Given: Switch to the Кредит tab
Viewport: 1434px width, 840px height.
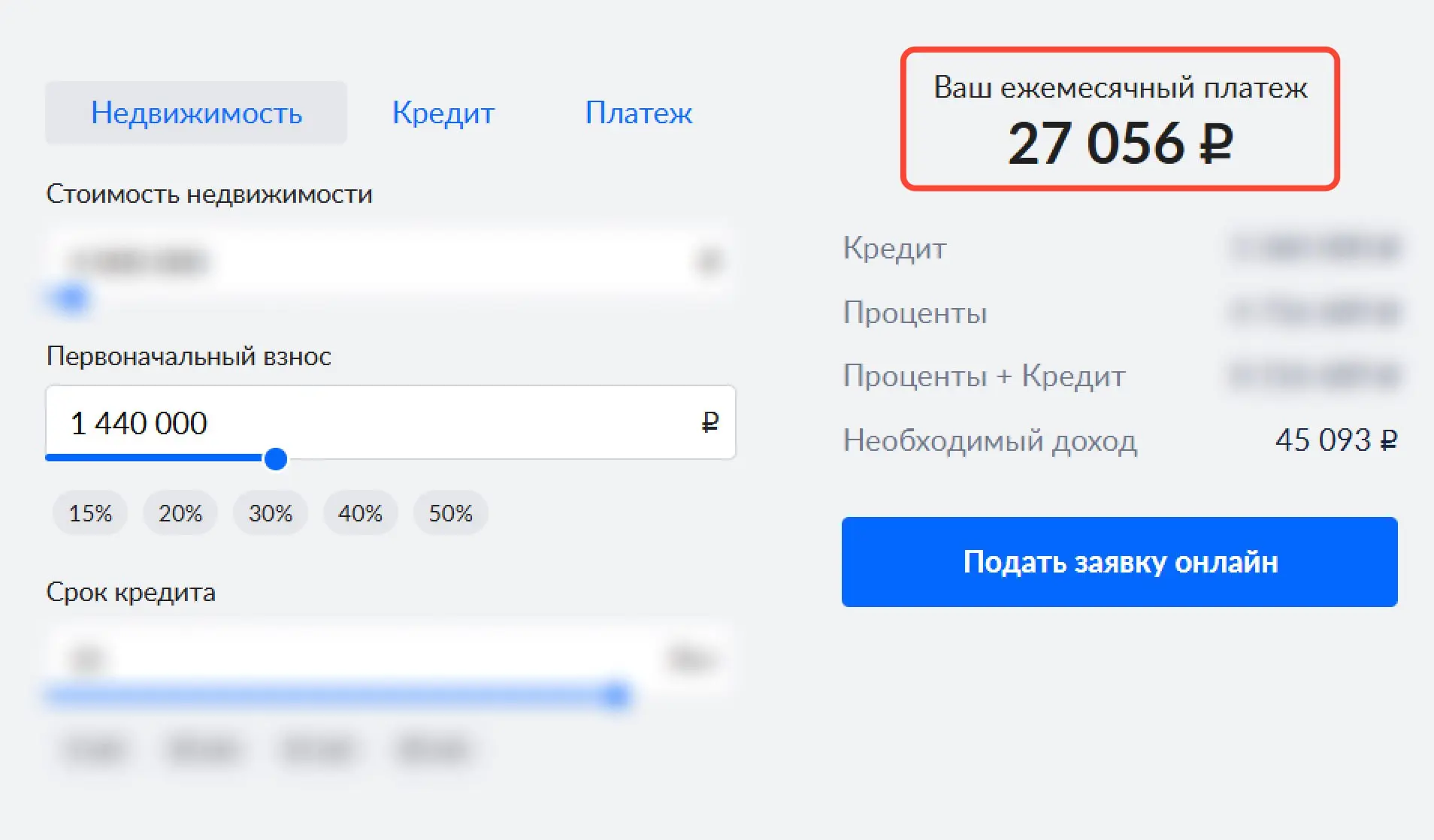Looking at the screenshot, I should 443,113.
